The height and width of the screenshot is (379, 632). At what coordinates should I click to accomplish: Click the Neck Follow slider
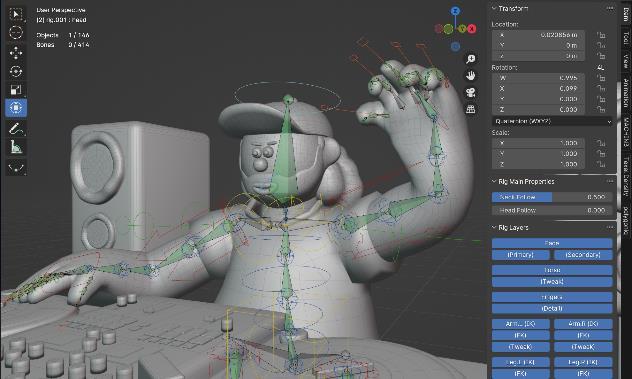pos(552,197)
